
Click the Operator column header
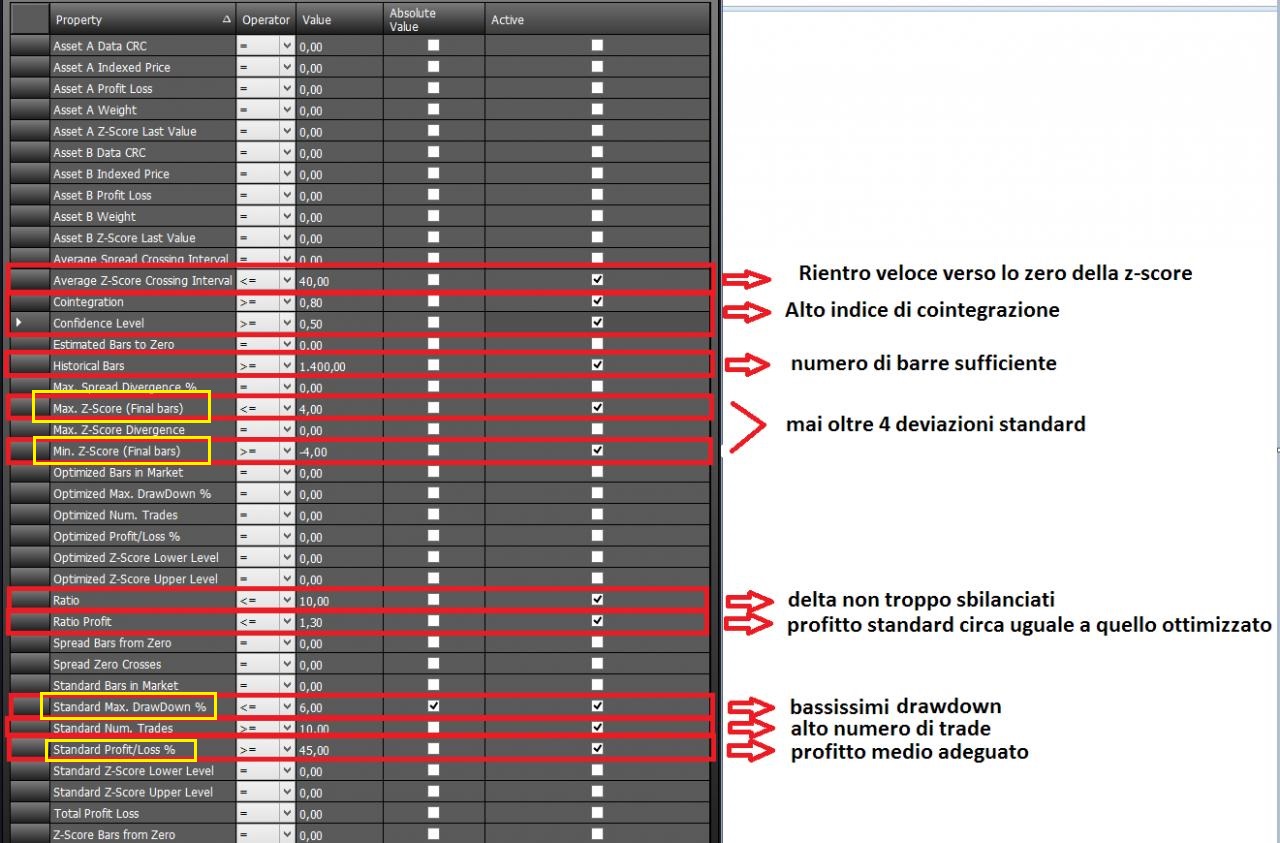point(266,19)
